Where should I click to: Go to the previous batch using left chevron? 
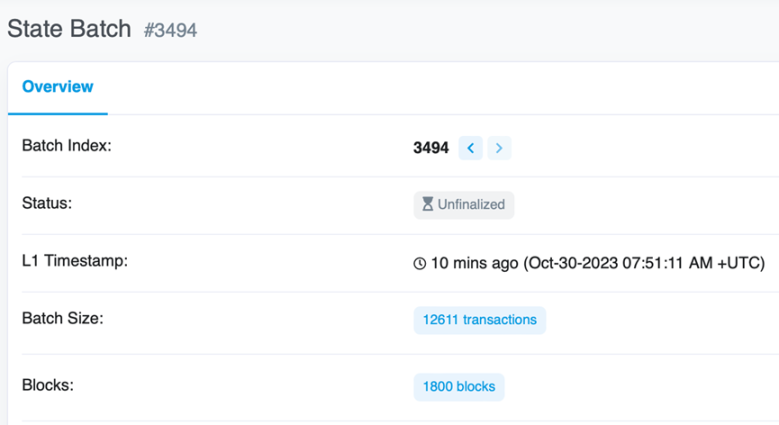point(471,148)
